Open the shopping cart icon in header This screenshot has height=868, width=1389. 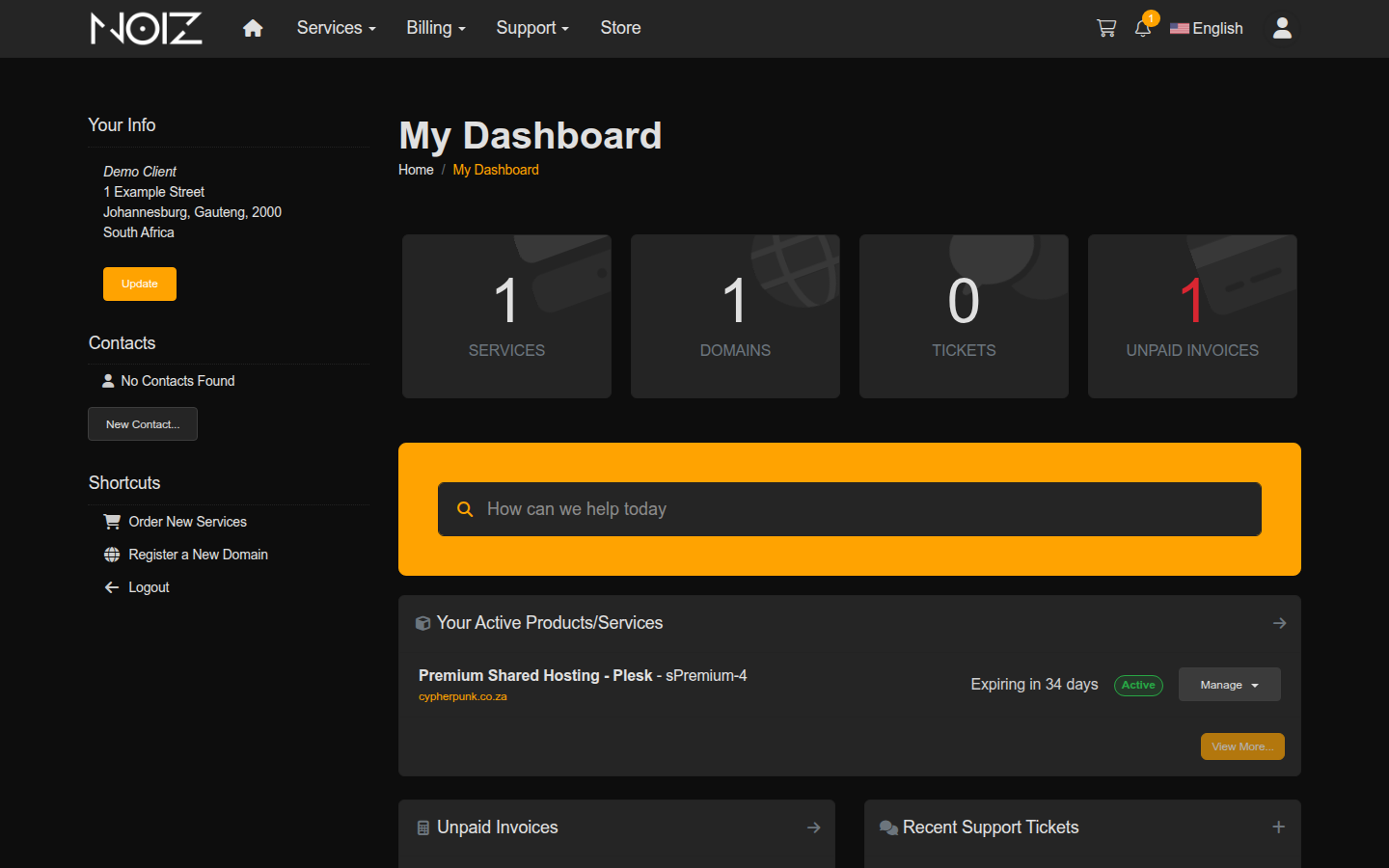point(1106,28)
